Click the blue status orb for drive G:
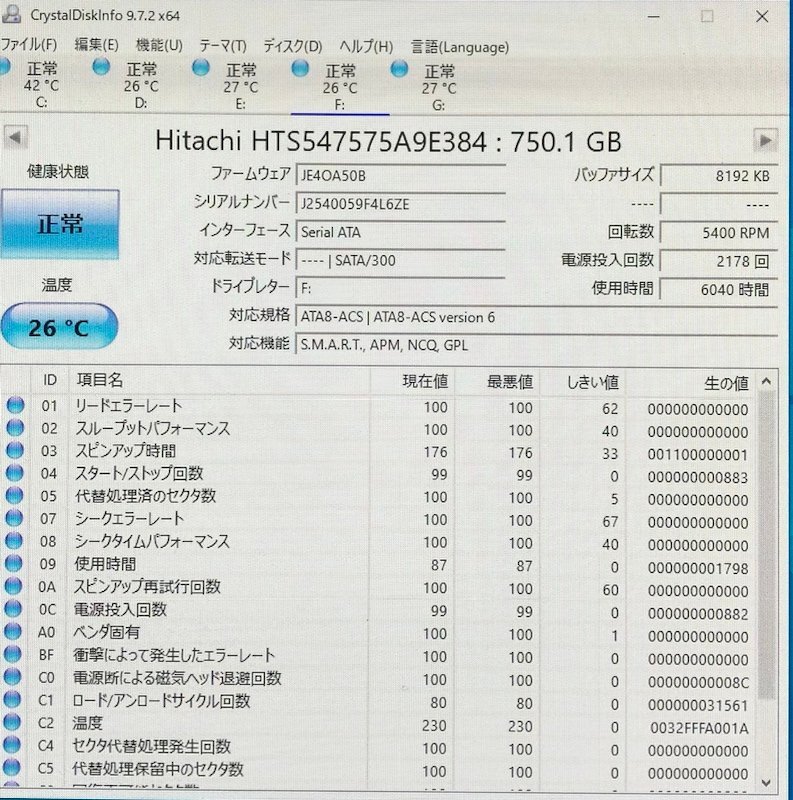This screenshot has width=793, height=800. pyautogui.click(x=400, y=68)
